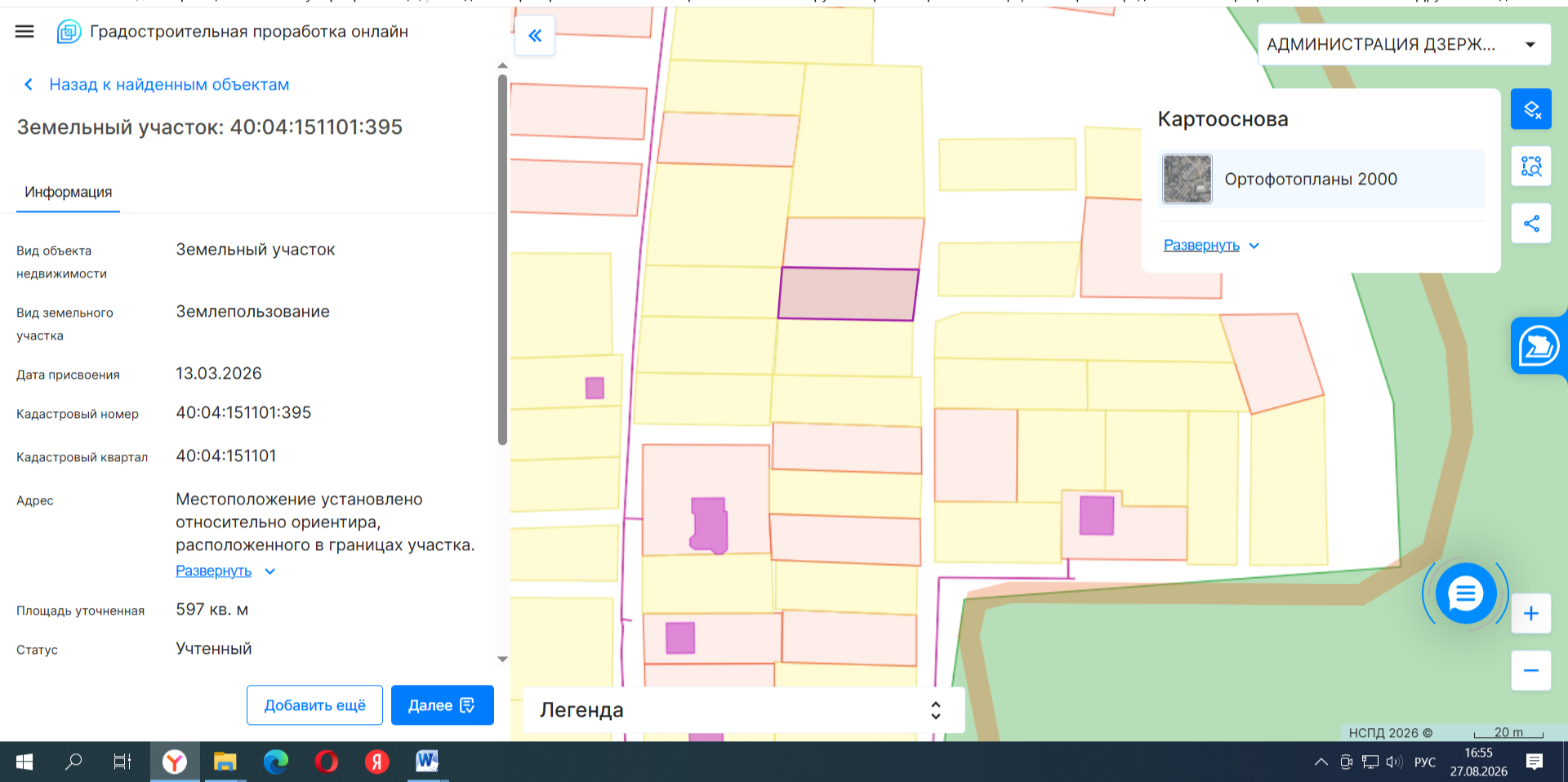Activate the area selection search tool
Viewport: 1568px width, 782px height.
(1530, 167)
